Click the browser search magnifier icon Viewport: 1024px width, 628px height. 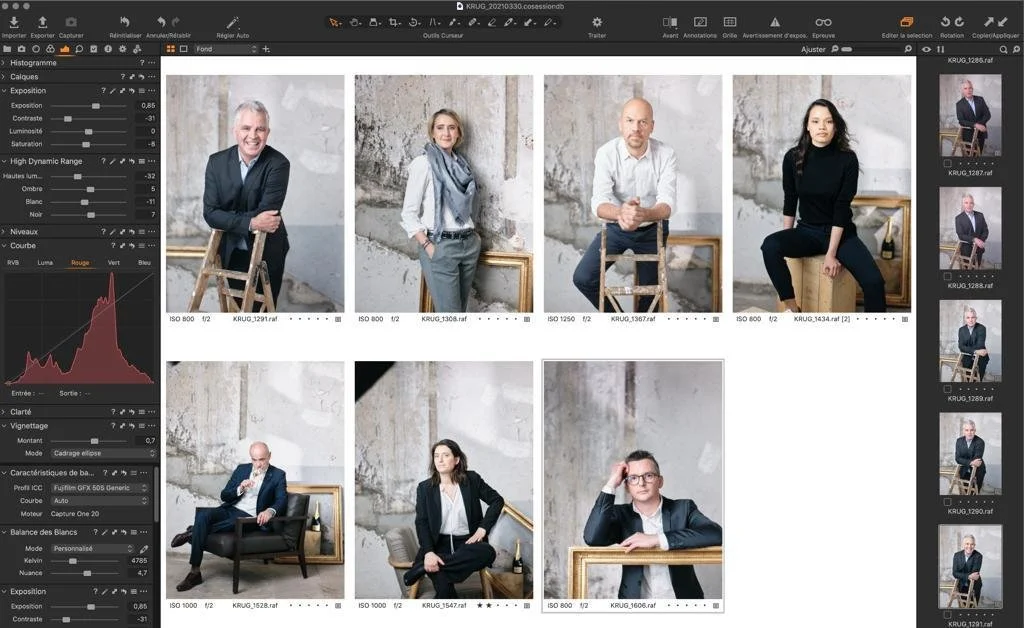tap(1003, 49)
